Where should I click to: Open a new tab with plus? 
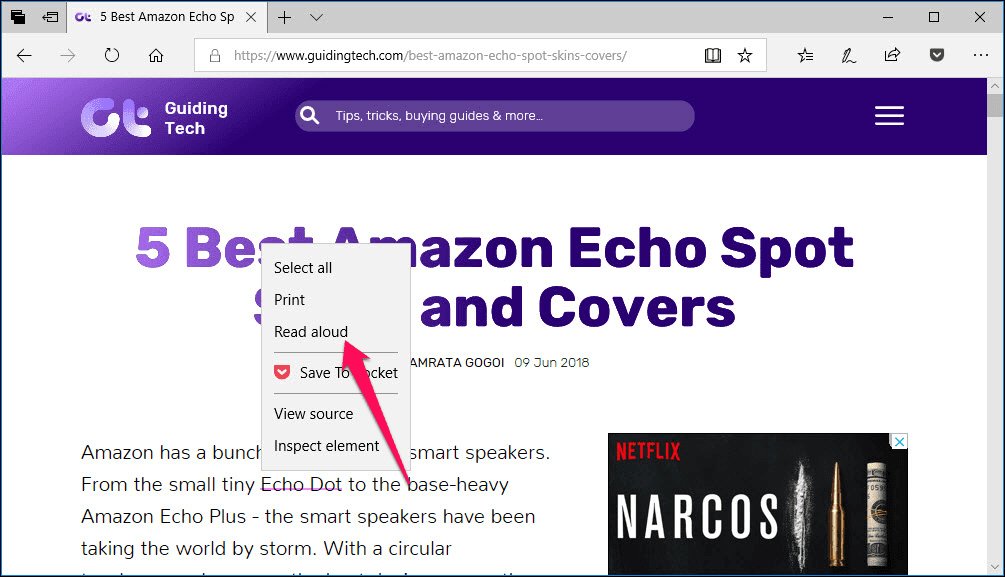(x=285, y=17)
